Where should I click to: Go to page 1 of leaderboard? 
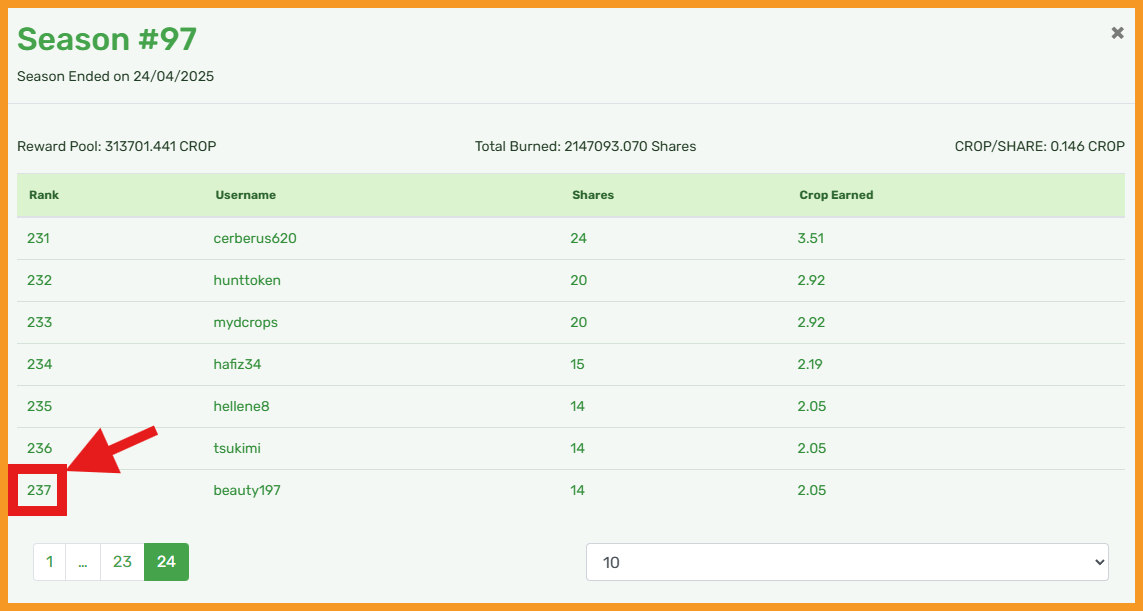tap(50, 562)
